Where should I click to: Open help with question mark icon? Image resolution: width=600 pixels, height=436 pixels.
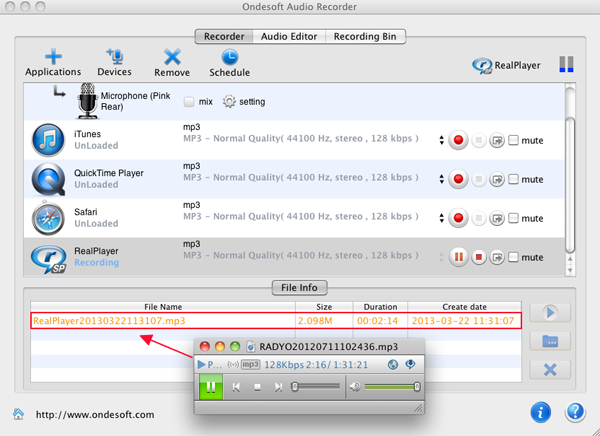574,412
